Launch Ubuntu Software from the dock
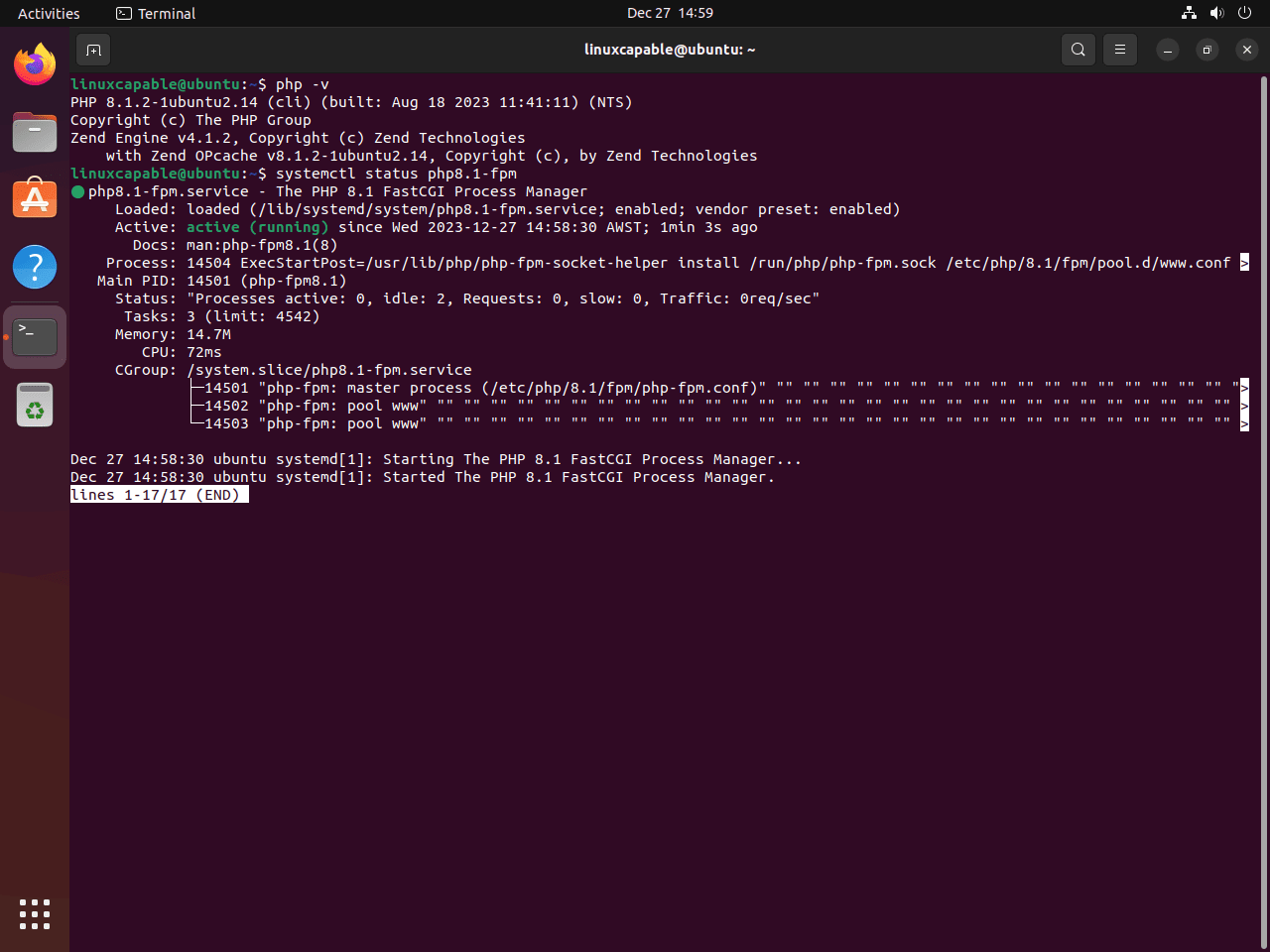 point(35,198)
